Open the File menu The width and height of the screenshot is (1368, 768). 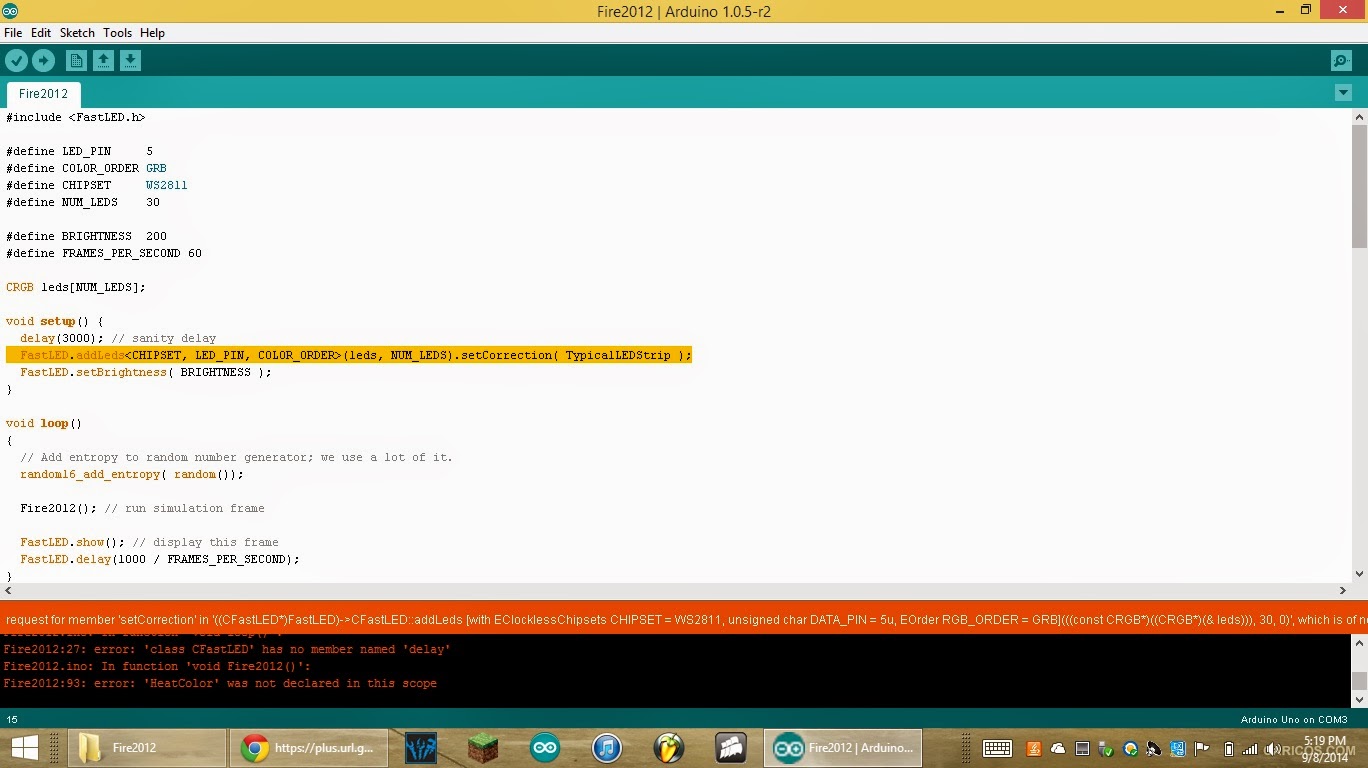pos(13,33)
